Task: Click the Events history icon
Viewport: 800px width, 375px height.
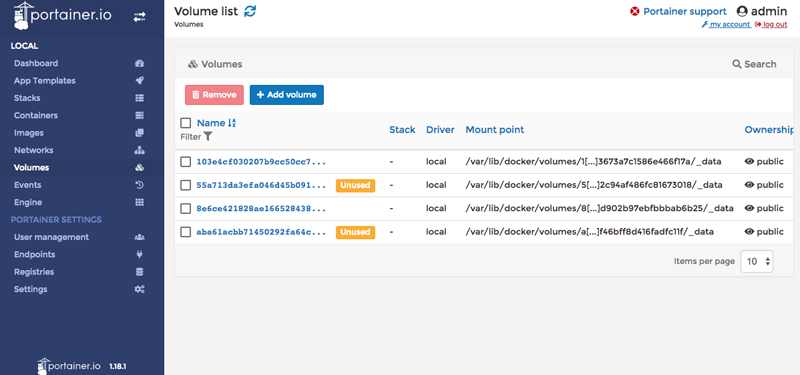Action: 139,185
